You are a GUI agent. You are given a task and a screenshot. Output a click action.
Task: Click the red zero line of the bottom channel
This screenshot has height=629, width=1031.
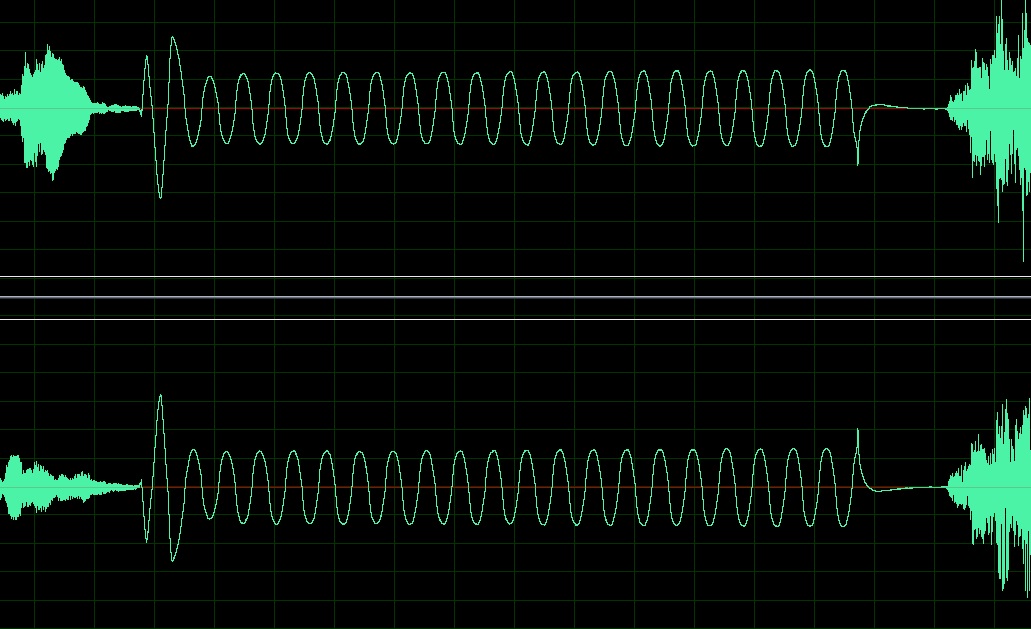500,488
